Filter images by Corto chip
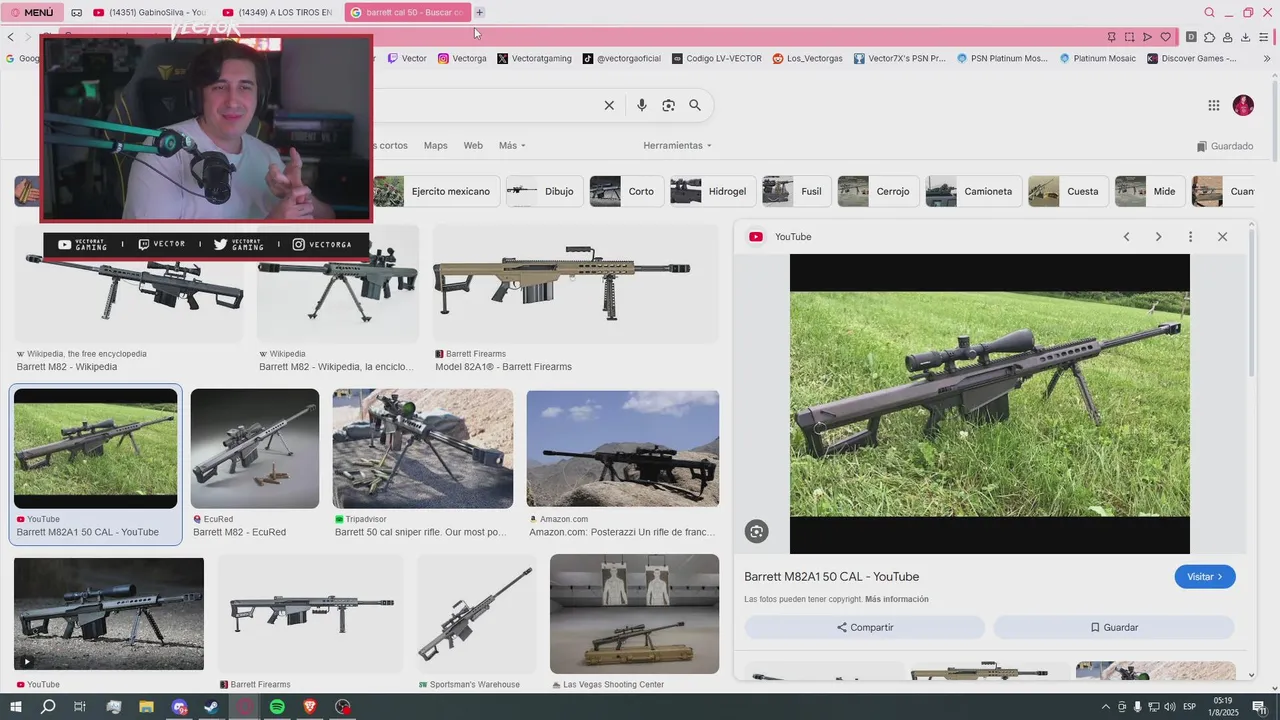Image resolution: width=1280 pixels, height=720 pixels. [626, 191]
